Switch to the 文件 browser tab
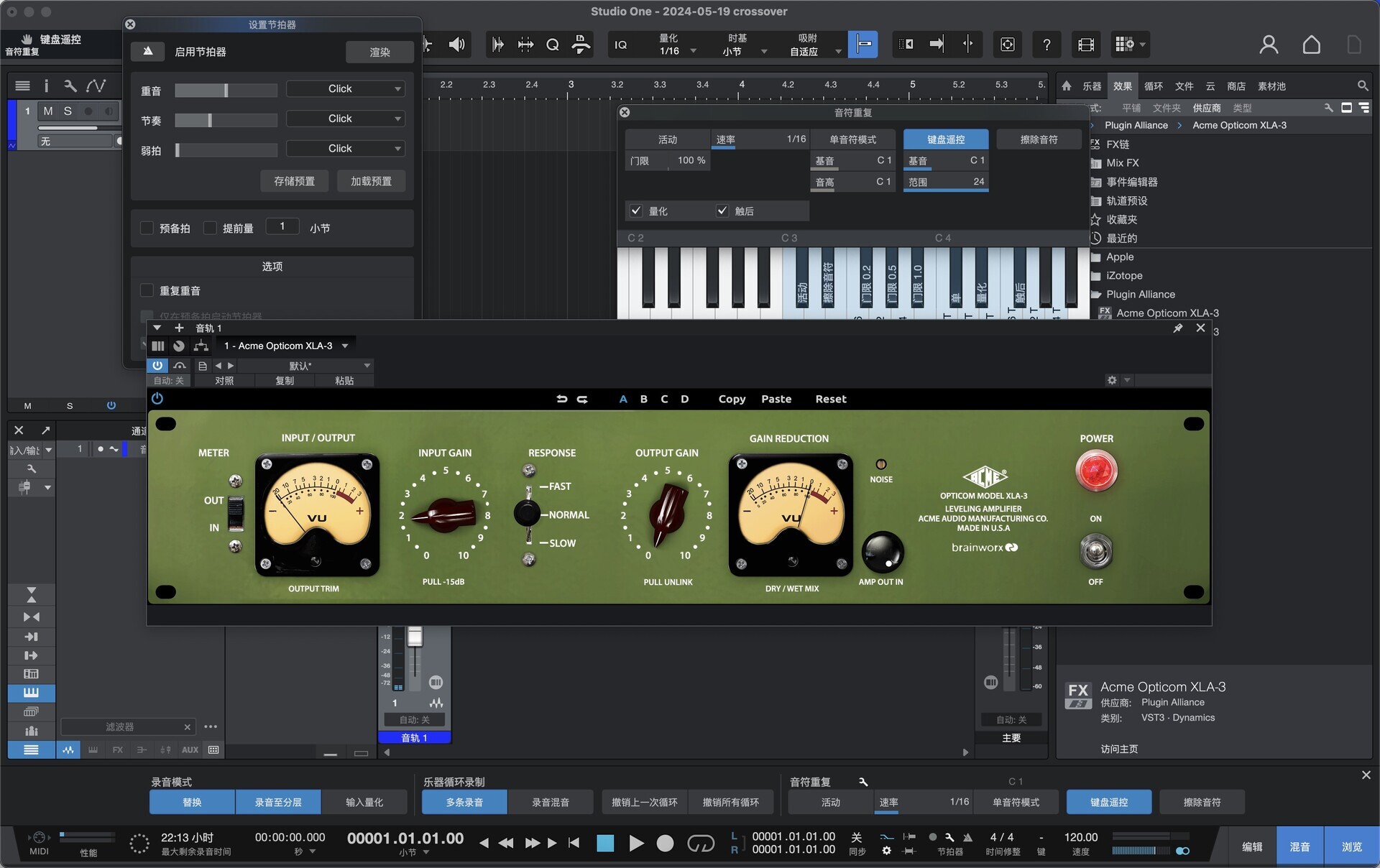 [1184, 86]
